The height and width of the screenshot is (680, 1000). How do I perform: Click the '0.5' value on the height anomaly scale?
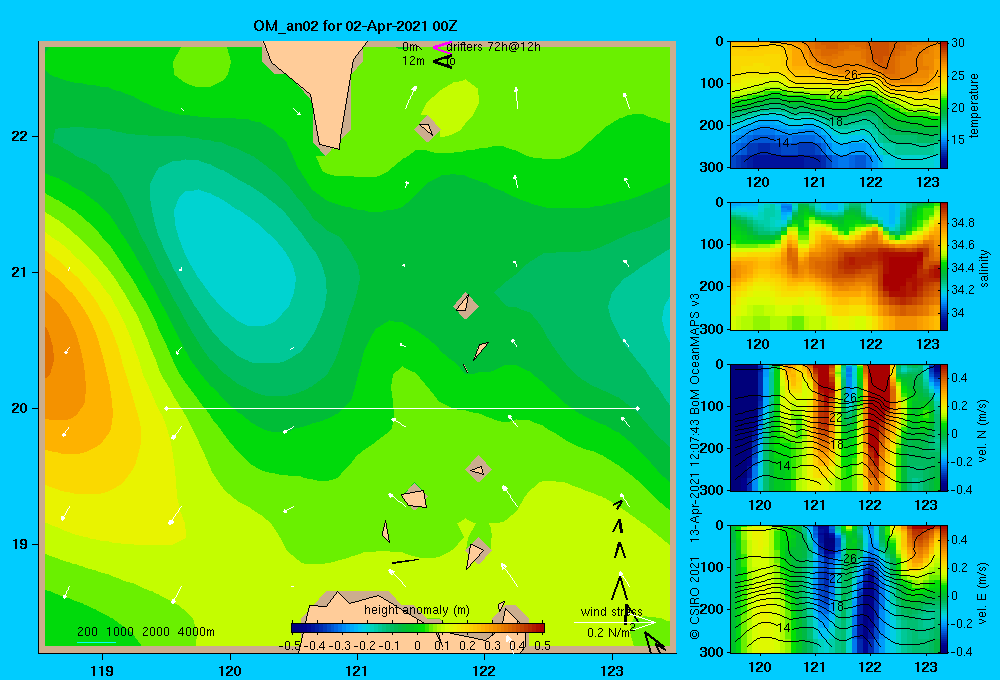[x=542, y=645]
